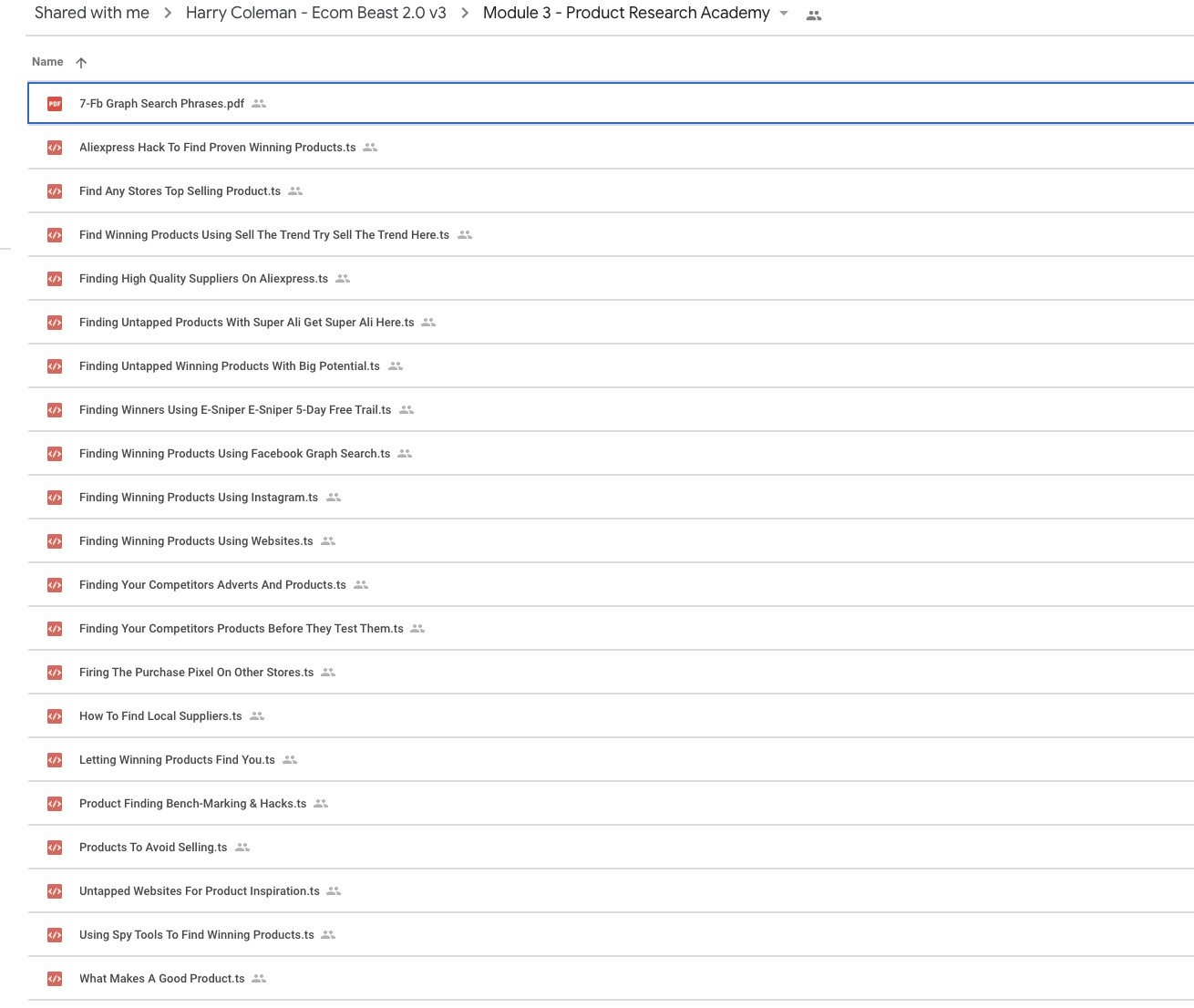
Task: Click the shared icon beside 7-Fb Graph Search Phrases.pdf
Action: (x=259, y=104)
